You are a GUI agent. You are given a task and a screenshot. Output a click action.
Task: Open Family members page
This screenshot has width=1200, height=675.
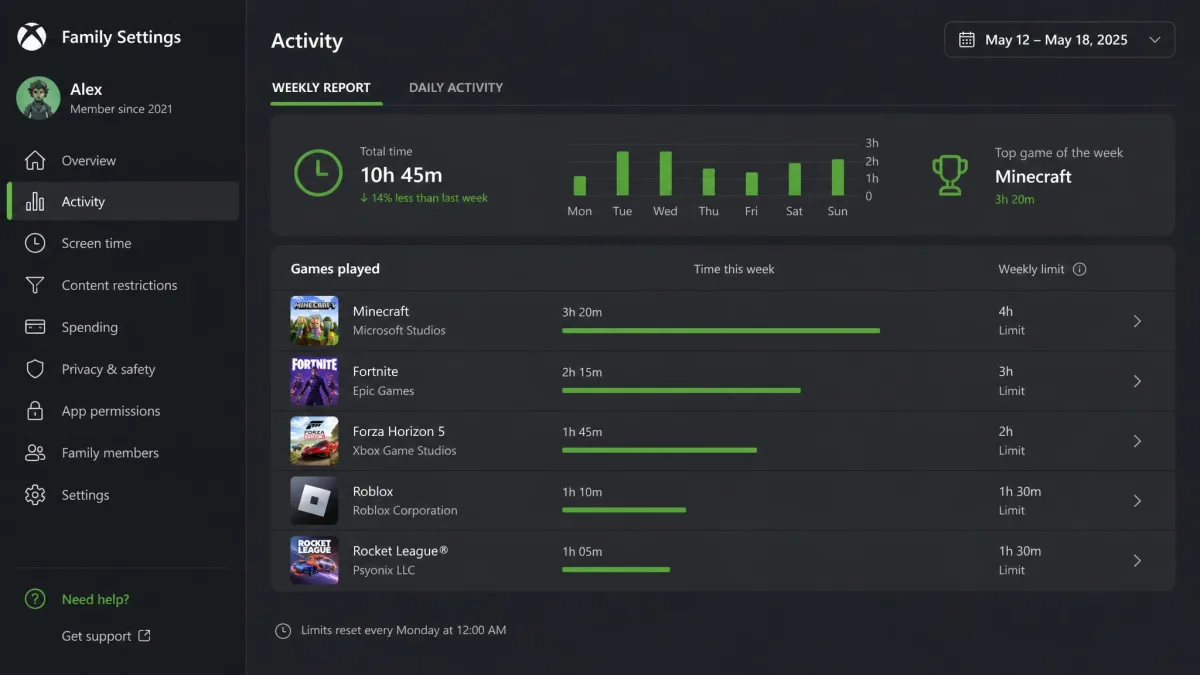(x=122, y=453)
